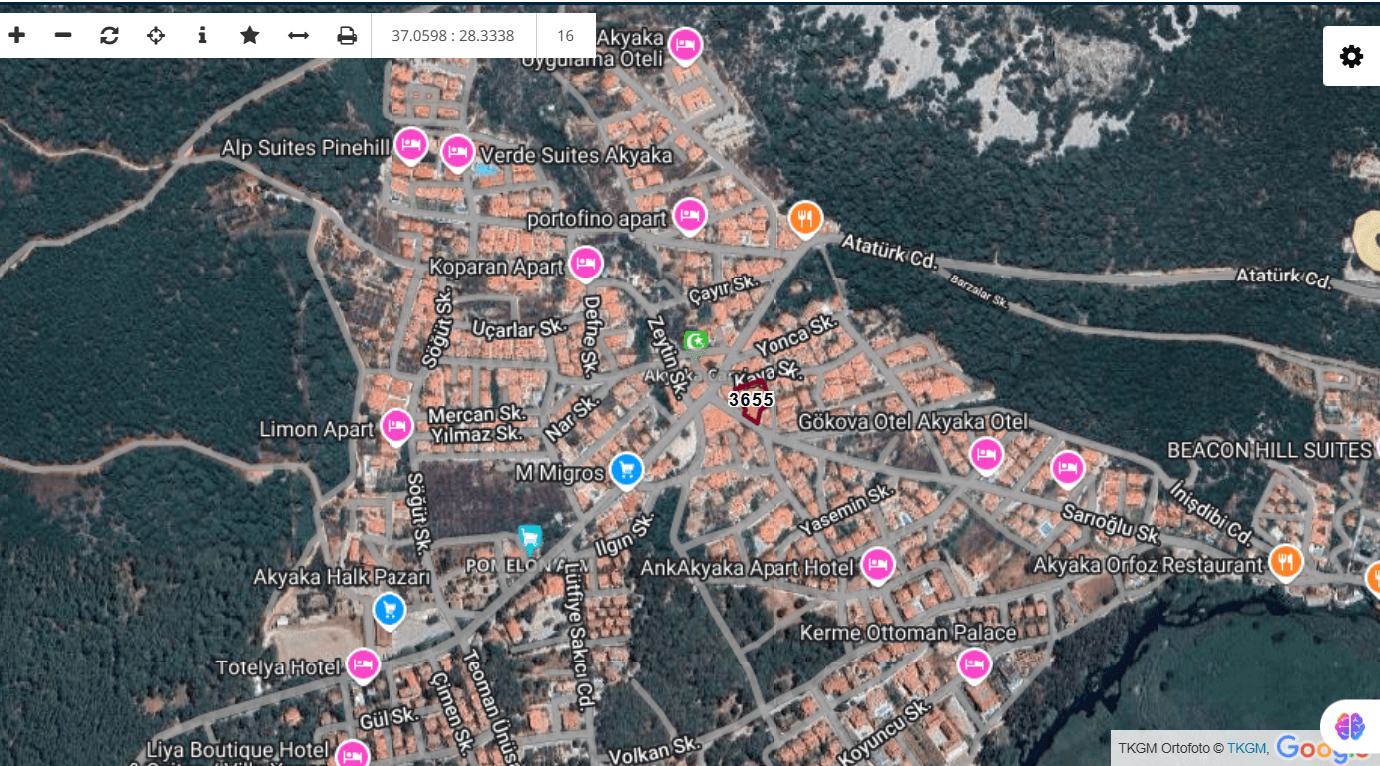1380x766 pixels.
Task: Activate the locate crosshair tool
Action: pos(156,36)
